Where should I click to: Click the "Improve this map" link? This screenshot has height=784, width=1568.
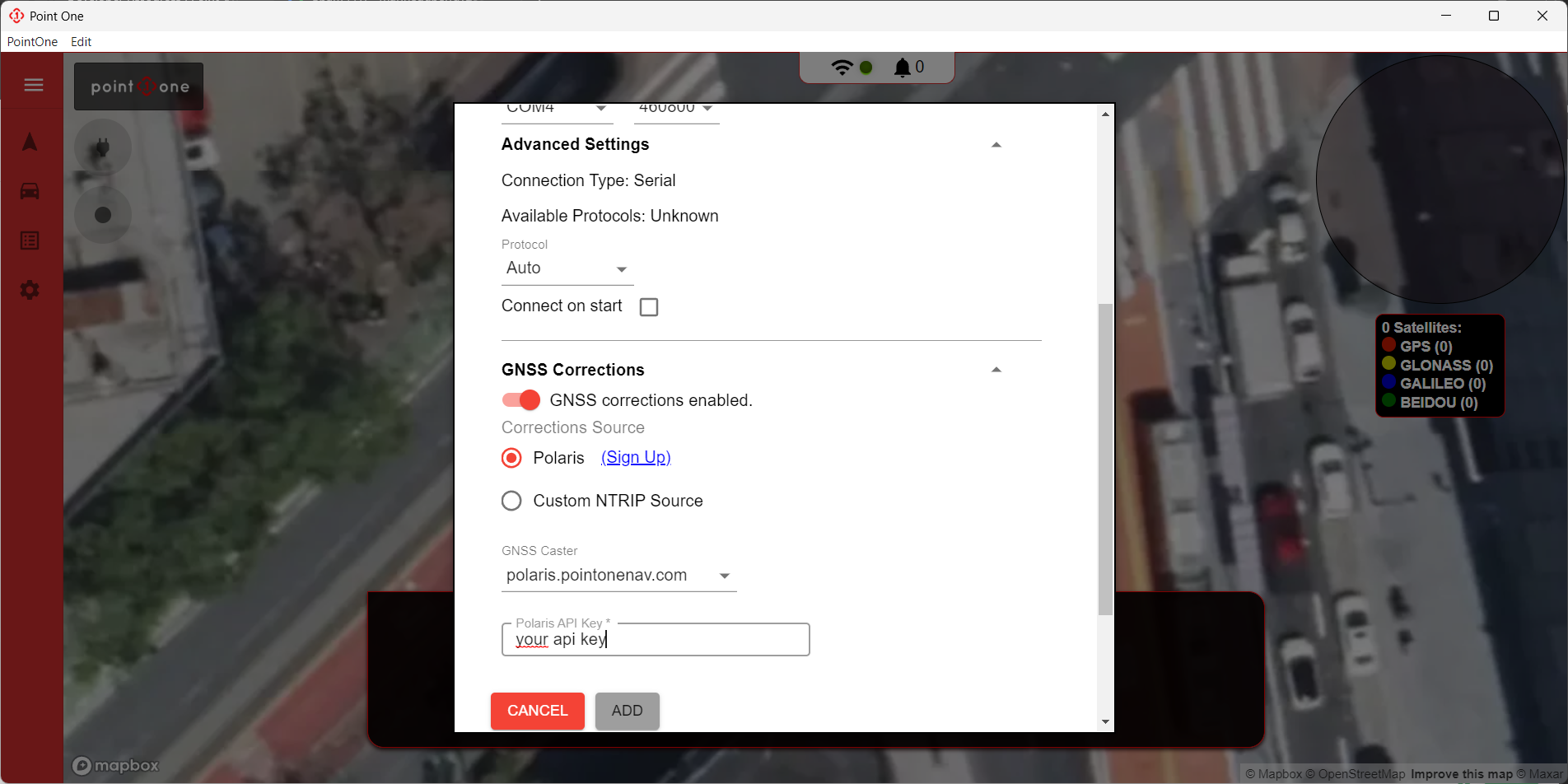point(1462,774)
